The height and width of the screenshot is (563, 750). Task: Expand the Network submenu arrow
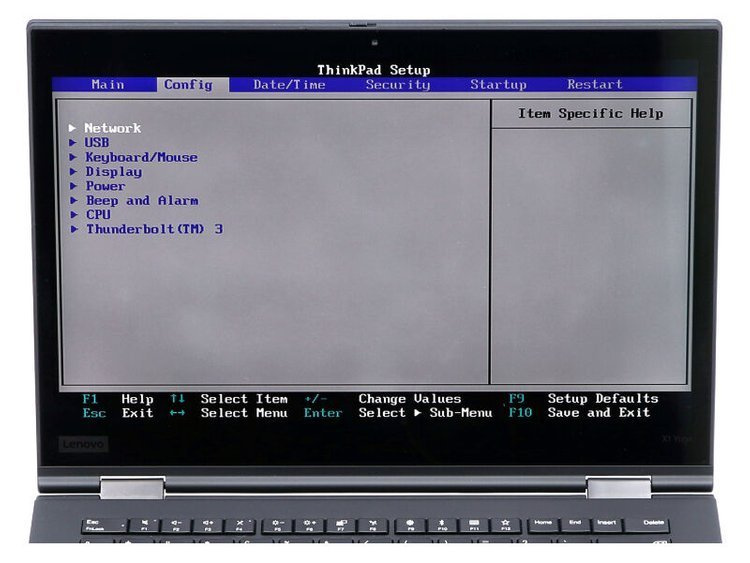pyautogui.click(x=73, y=128)
